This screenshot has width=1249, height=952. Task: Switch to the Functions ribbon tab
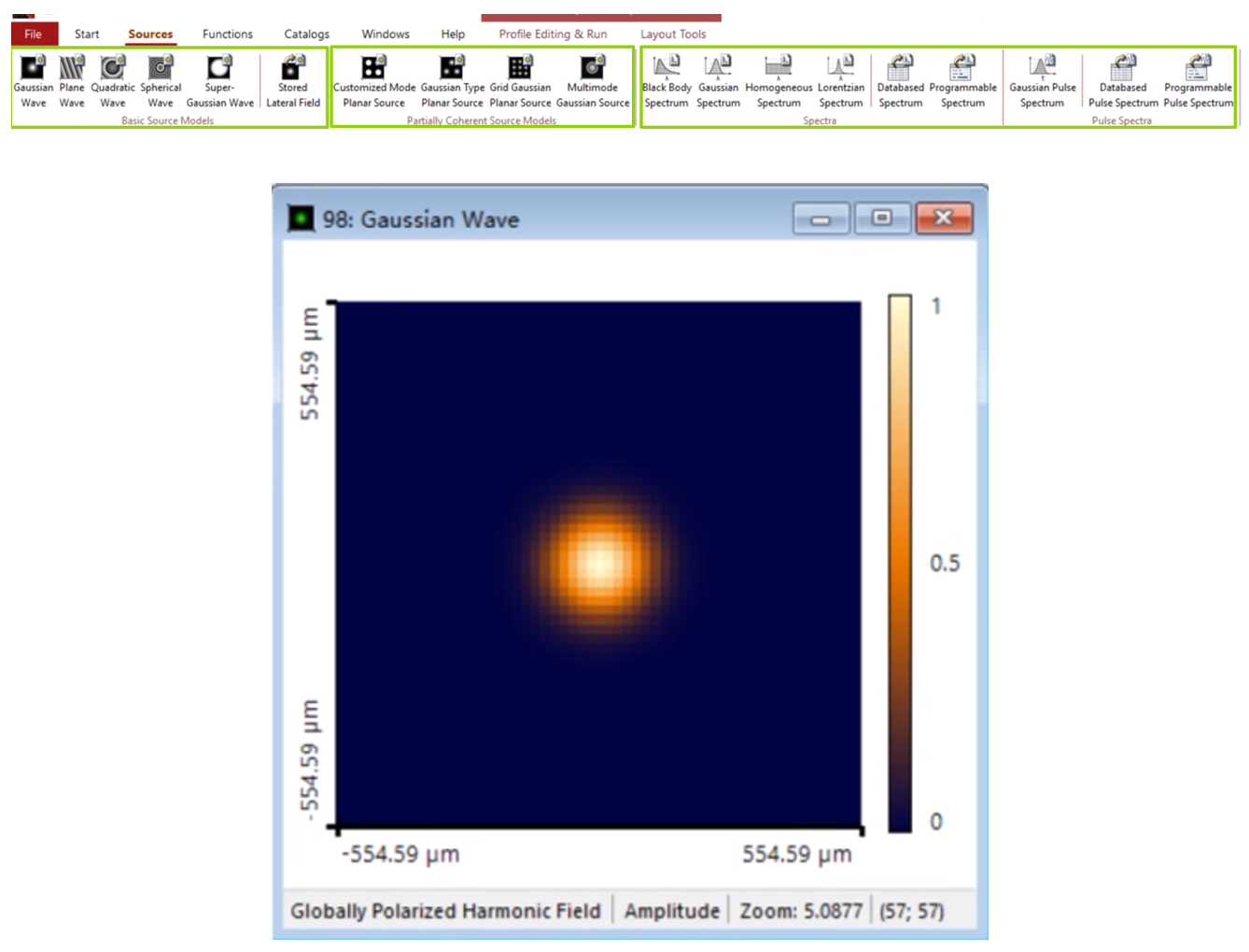coord(227,34)
